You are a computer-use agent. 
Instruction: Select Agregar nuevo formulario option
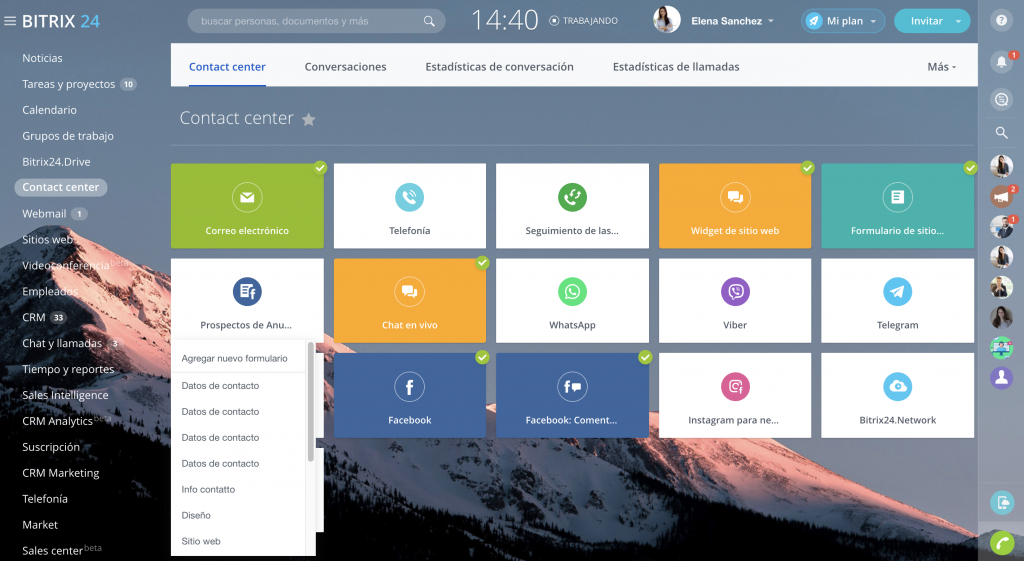[235, 358]
